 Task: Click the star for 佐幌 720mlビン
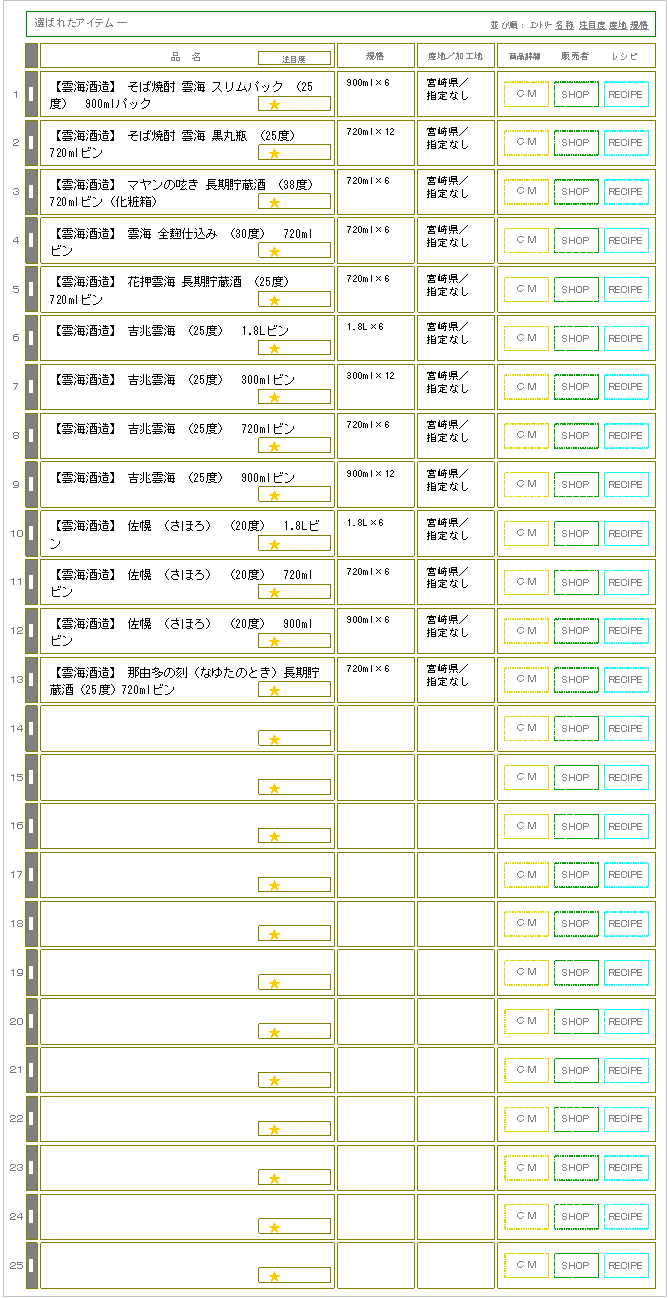274,592
